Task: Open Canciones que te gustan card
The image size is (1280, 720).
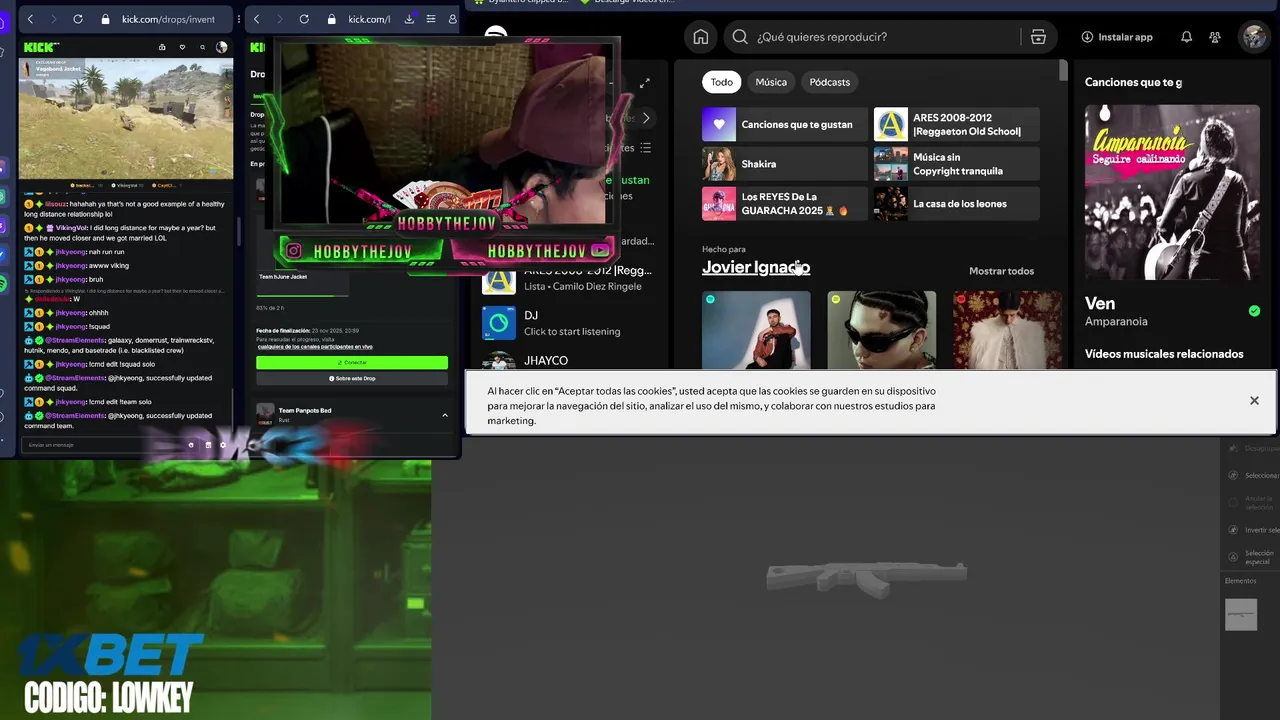Action: coord(784,125)
